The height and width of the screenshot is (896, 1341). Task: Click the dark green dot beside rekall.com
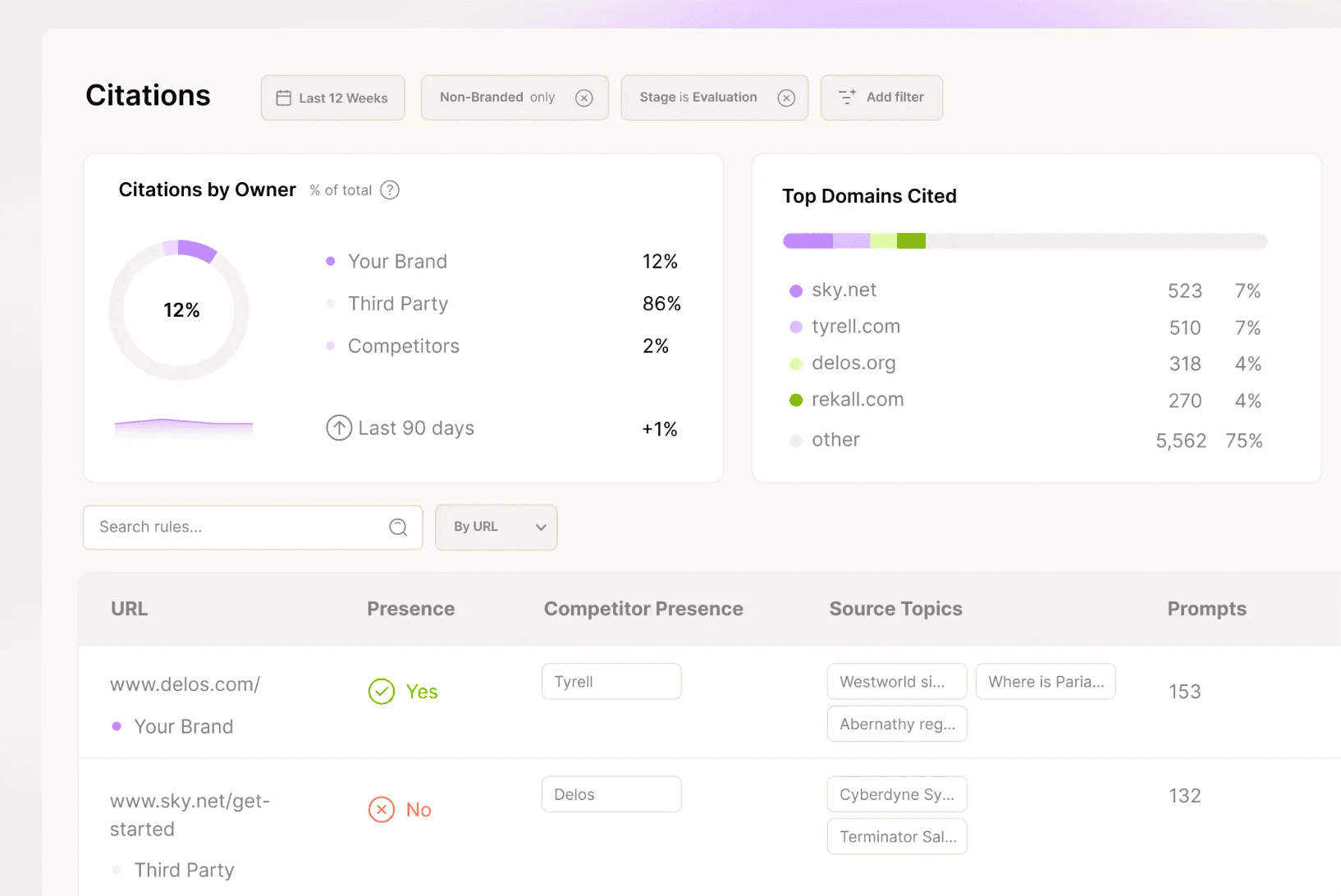coord(795,400)
